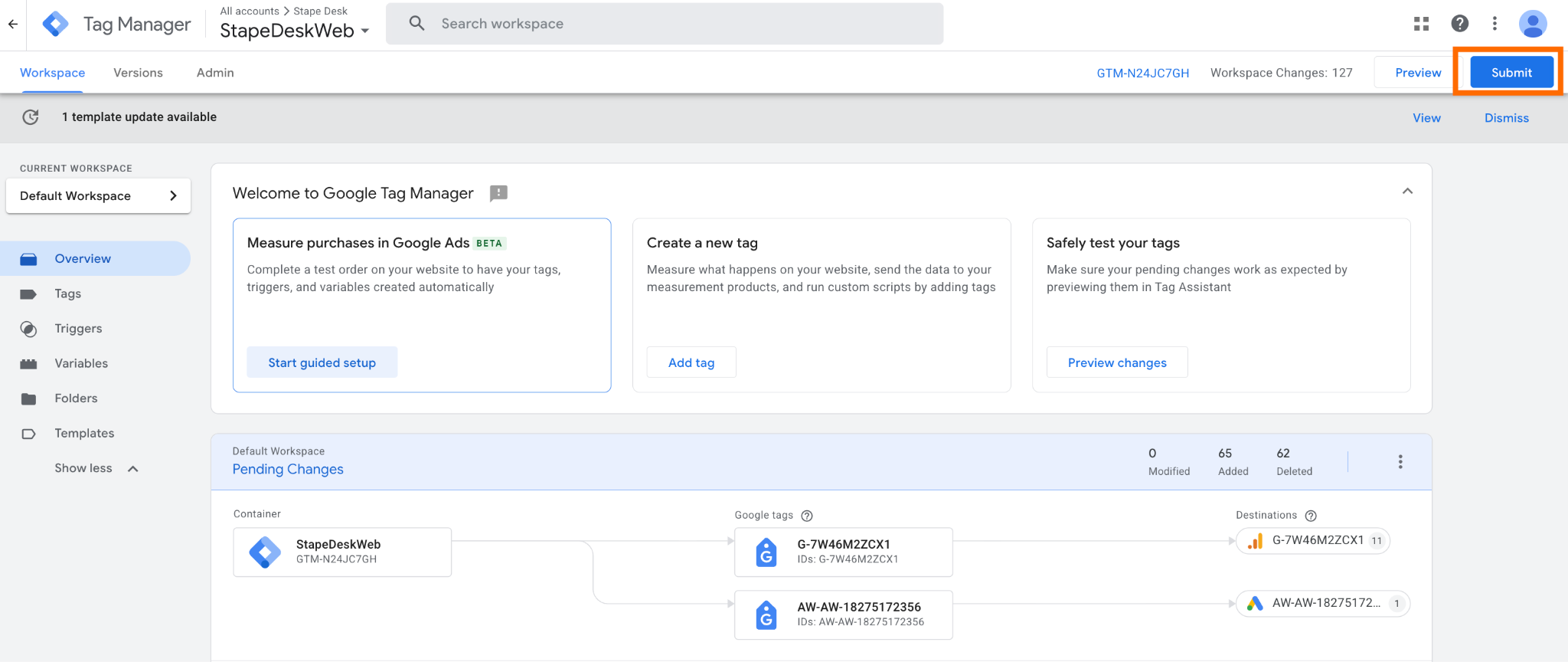The height and width of the screenshot is (662, 1568).
Task: Click the Tags sidebar icon
Action: (28, 294)
